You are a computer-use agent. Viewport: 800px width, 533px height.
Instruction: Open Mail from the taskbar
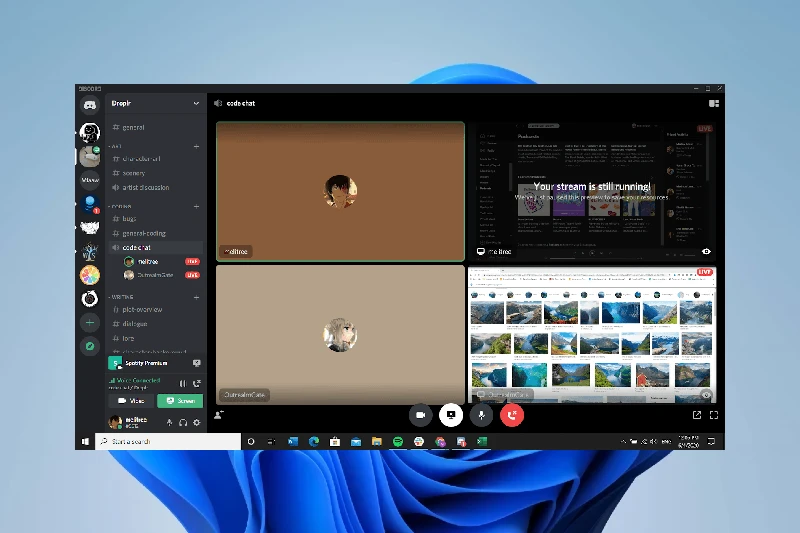tap(356, 442)
